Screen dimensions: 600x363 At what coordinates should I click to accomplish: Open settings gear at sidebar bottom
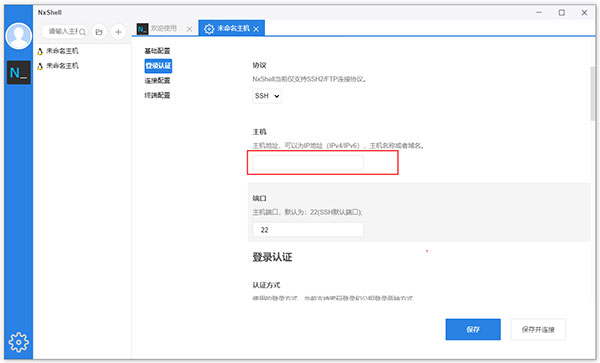pos(18,342)
